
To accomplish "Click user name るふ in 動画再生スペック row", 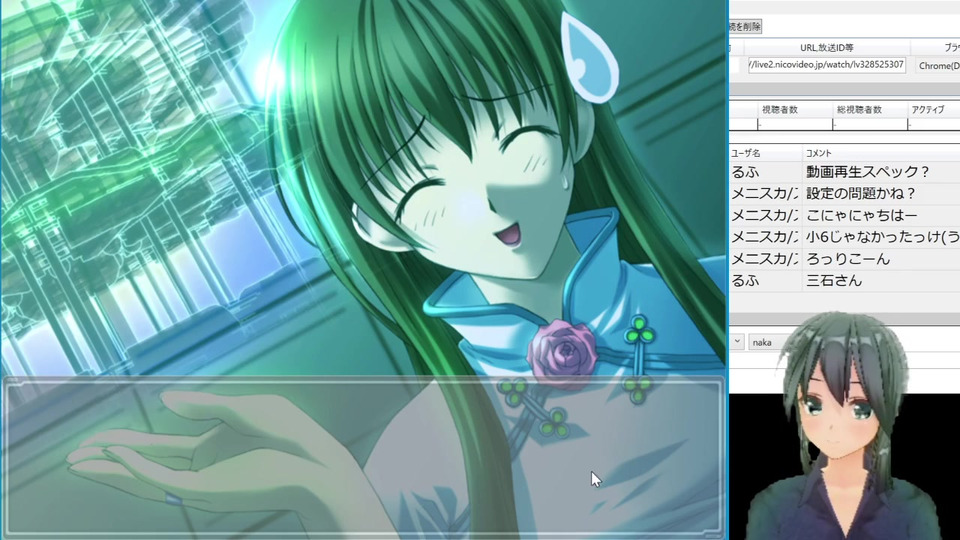I will pos(745,172).
